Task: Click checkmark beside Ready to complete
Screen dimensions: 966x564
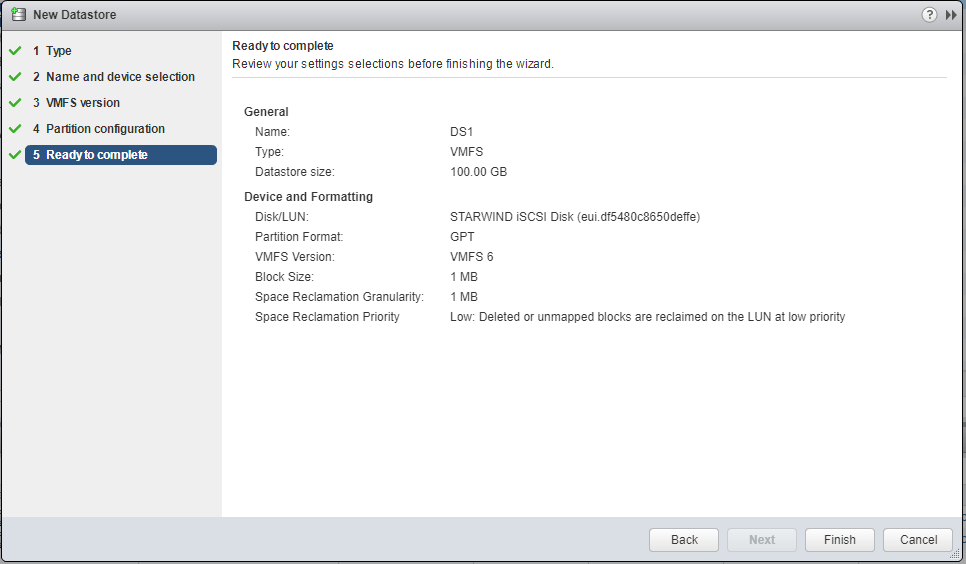Action: [x=14, y=155]
